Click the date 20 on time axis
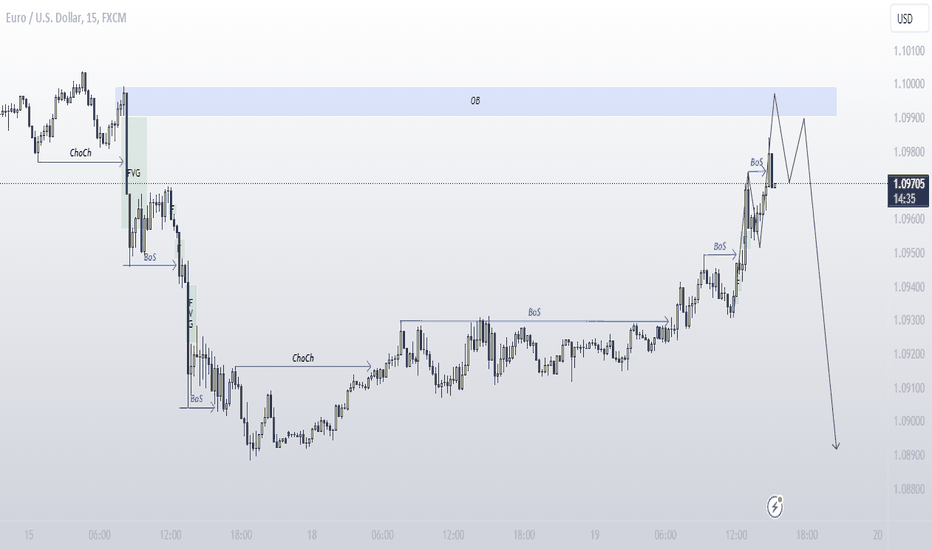 [x=877, y=535]
